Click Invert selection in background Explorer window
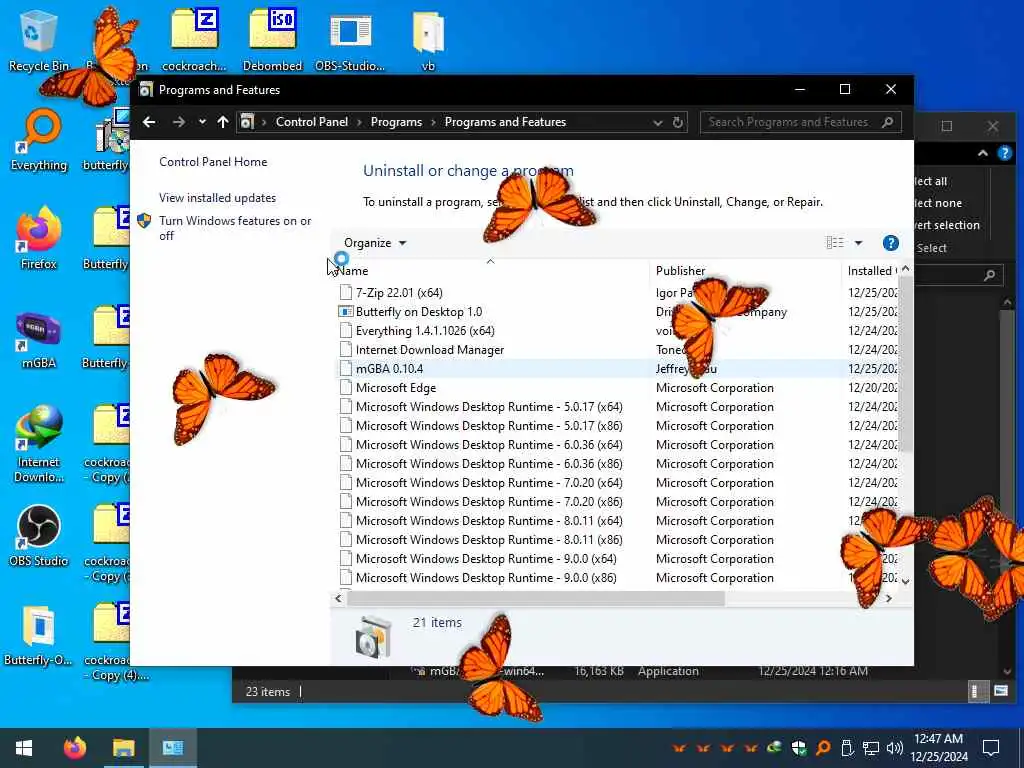This screenshot has height=768, width=1024. [947, 225]
